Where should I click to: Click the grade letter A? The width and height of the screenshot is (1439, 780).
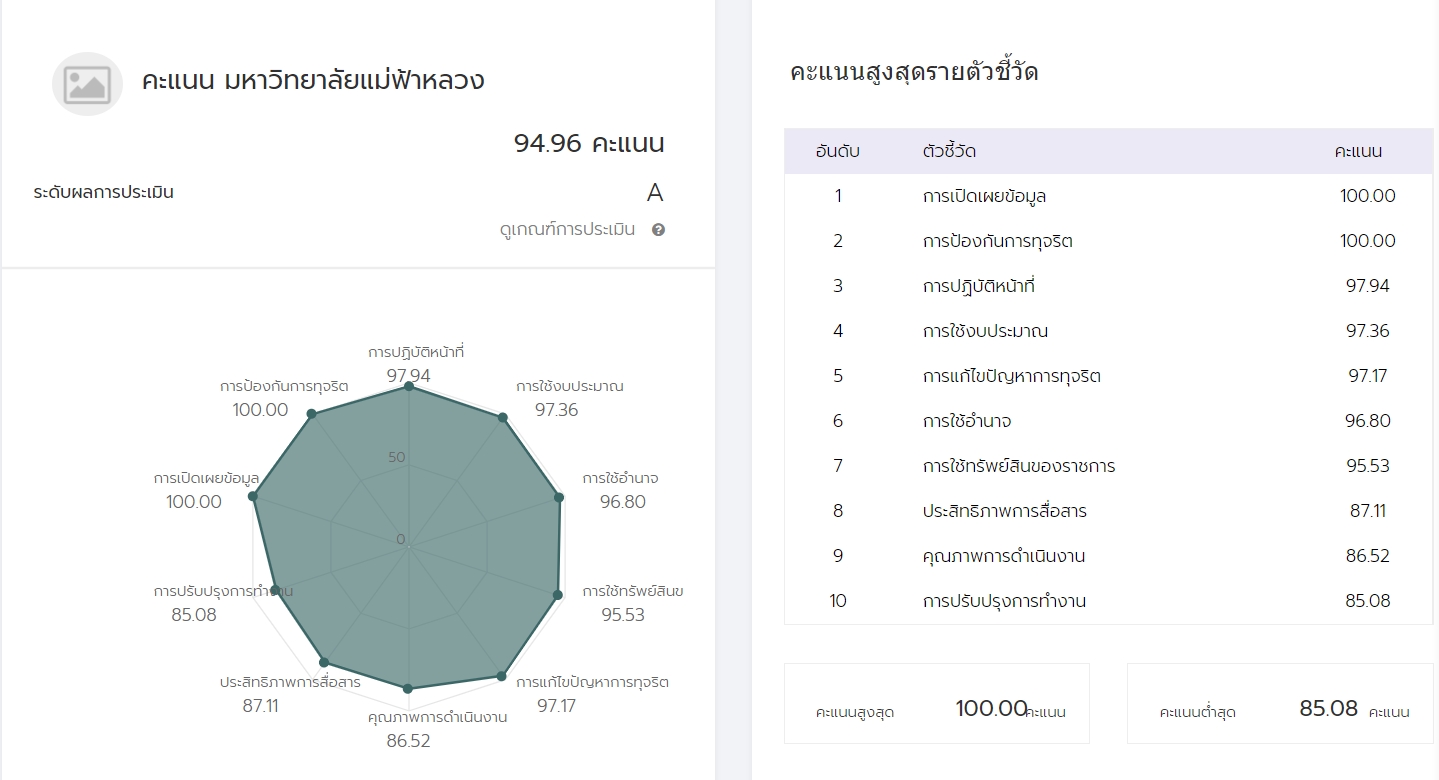click(655, 193)
